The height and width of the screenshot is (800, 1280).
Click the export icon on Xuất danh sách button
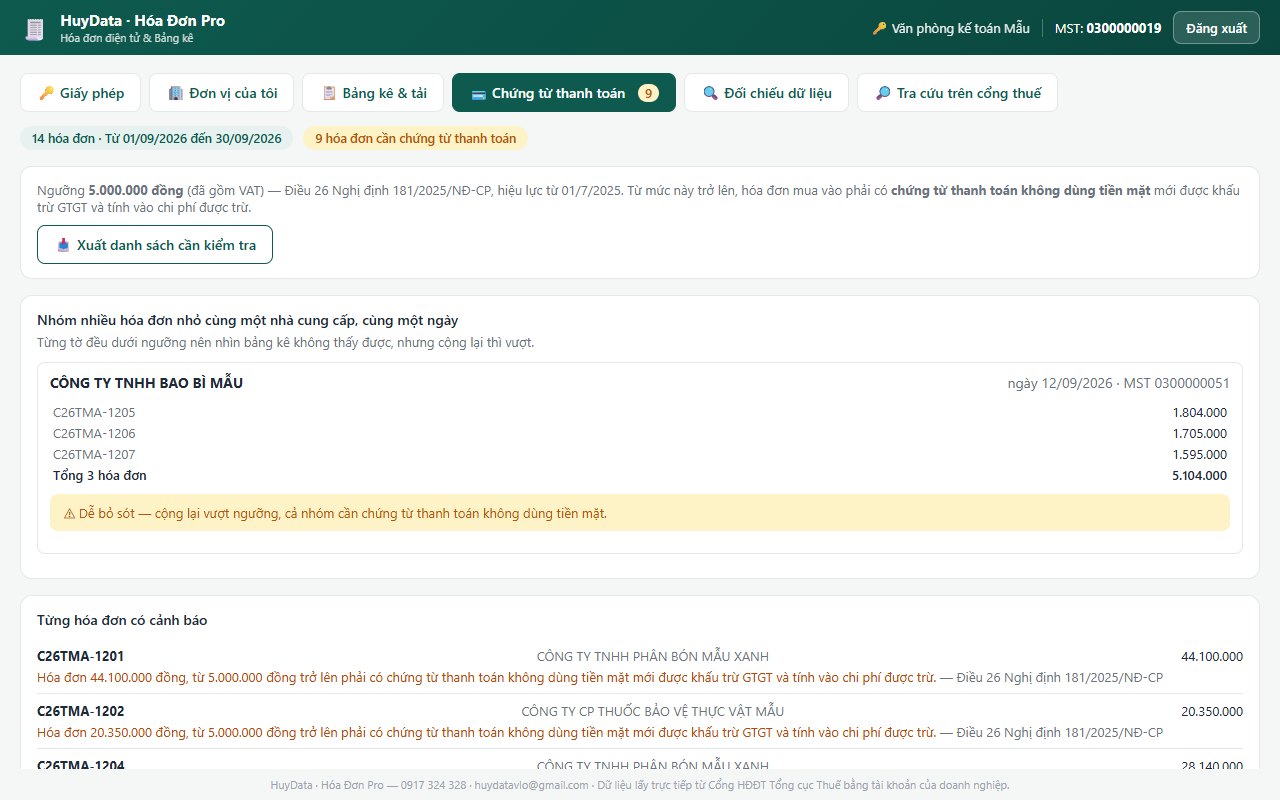tap(64, 245)
